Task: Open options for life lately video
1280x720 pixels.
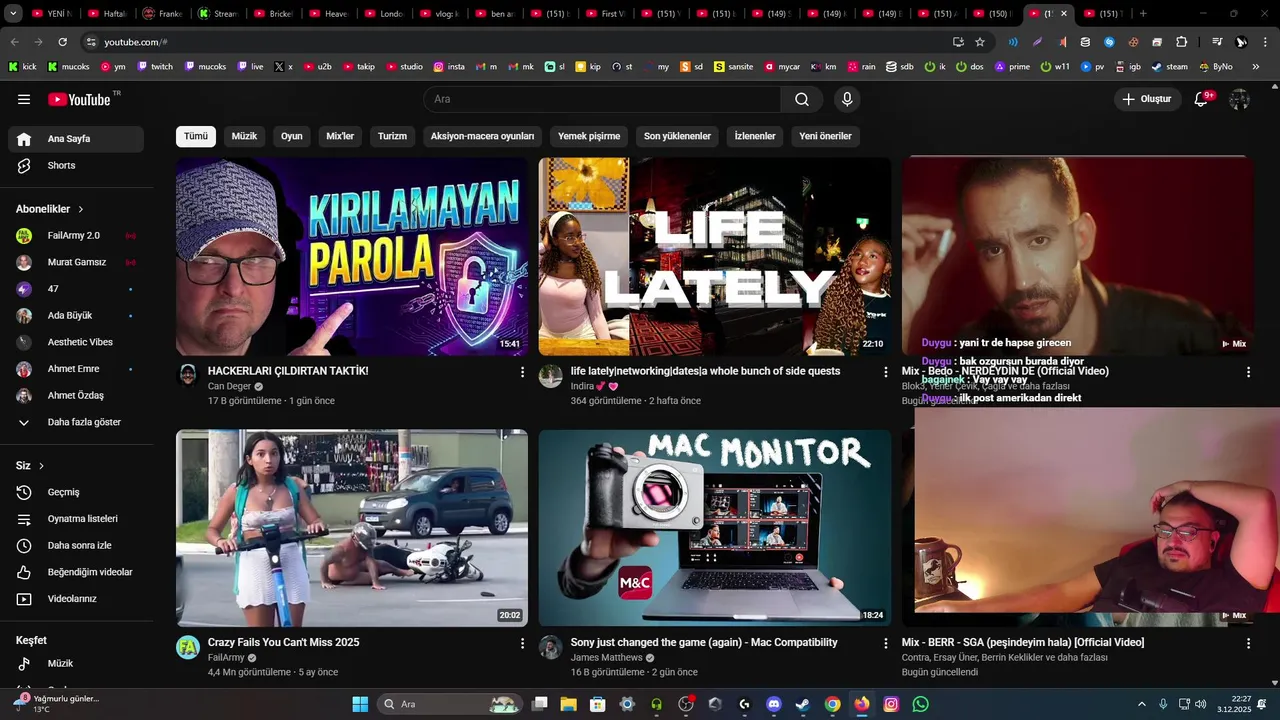Action: (885, 372)
